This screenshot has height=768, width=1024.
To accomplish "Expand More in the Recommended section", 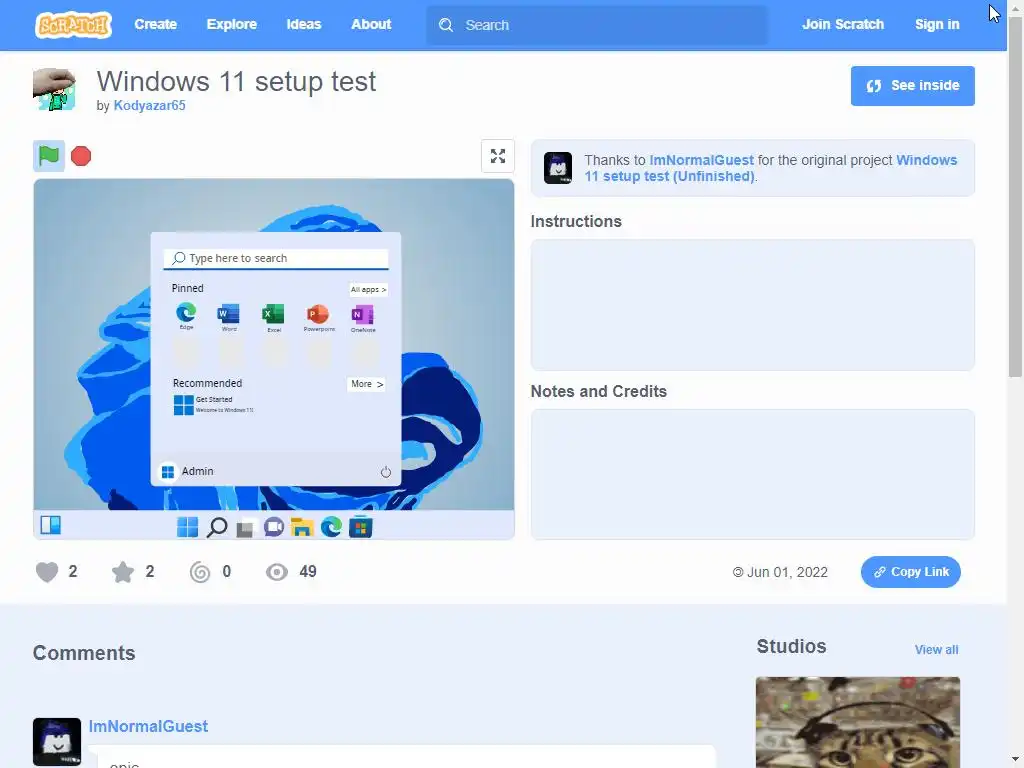I will tap(366, 384).
